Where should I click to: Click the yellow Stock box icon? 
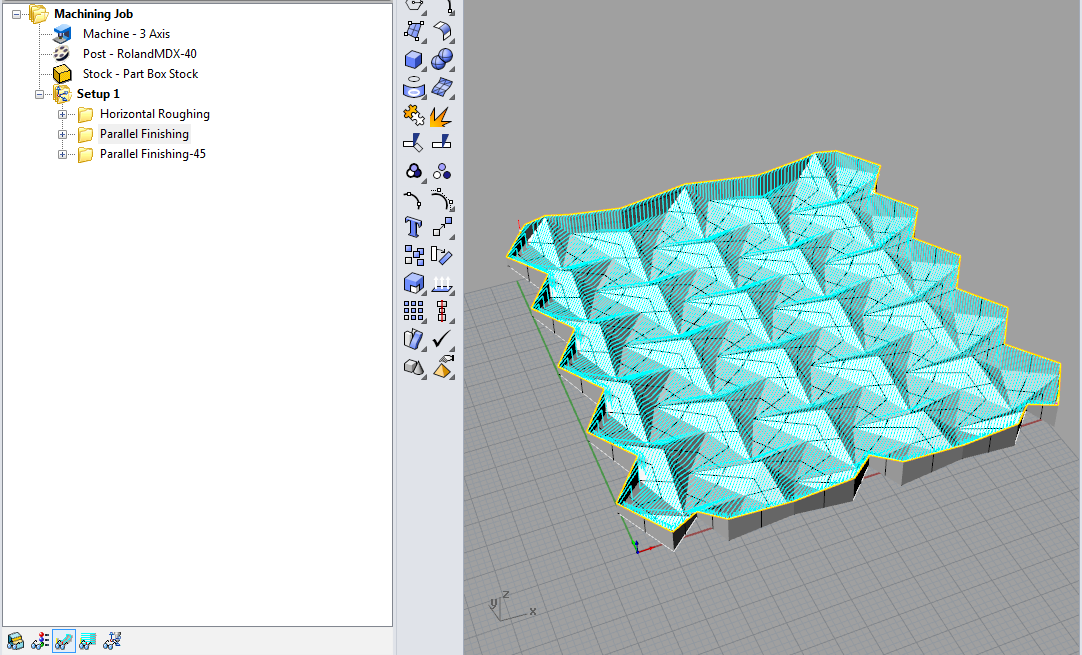(x=62, y=74)
